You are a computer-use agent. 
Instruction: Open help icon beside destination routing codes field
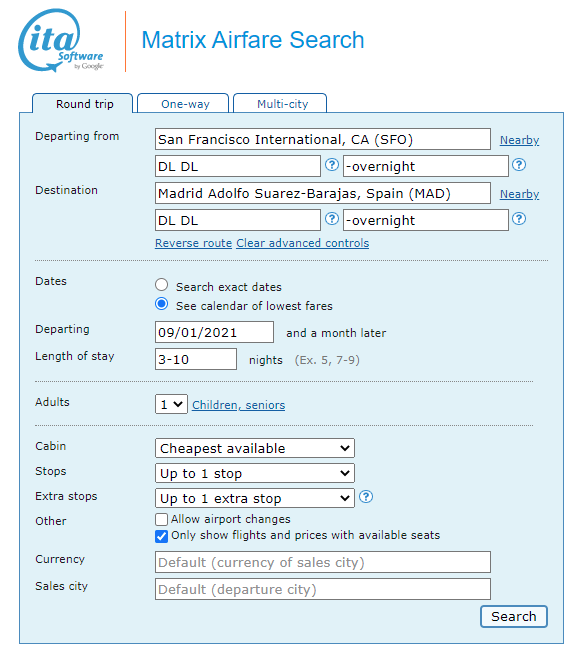tap(332, 219)
